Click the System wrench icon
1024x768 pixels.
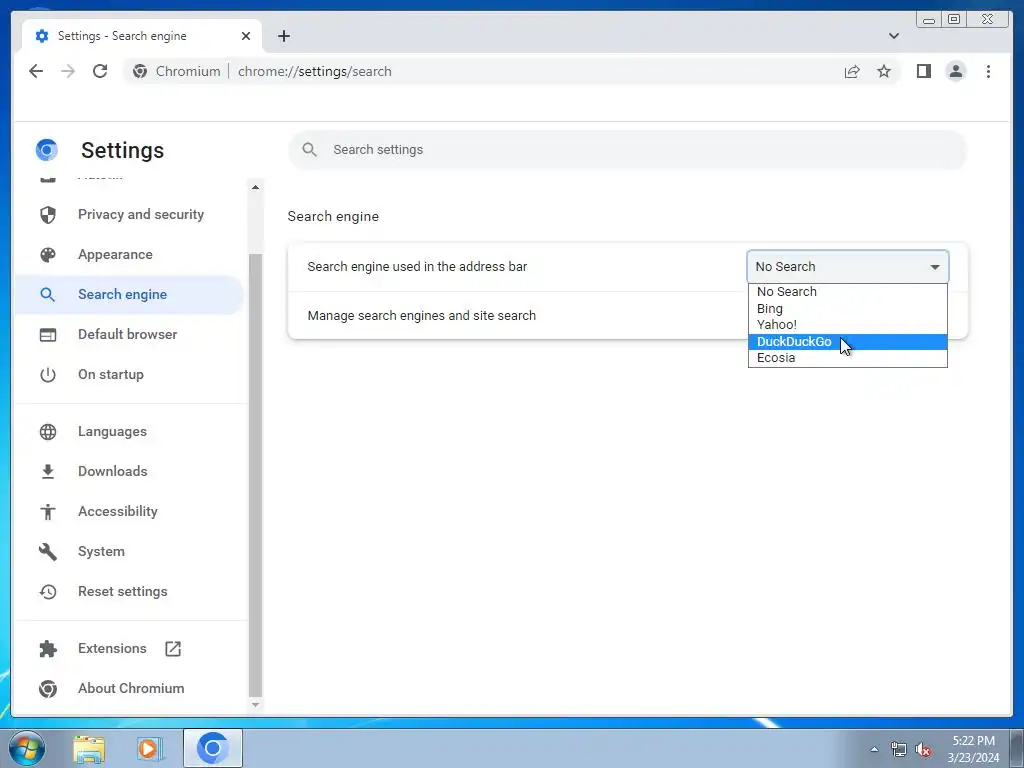point(48,551)
